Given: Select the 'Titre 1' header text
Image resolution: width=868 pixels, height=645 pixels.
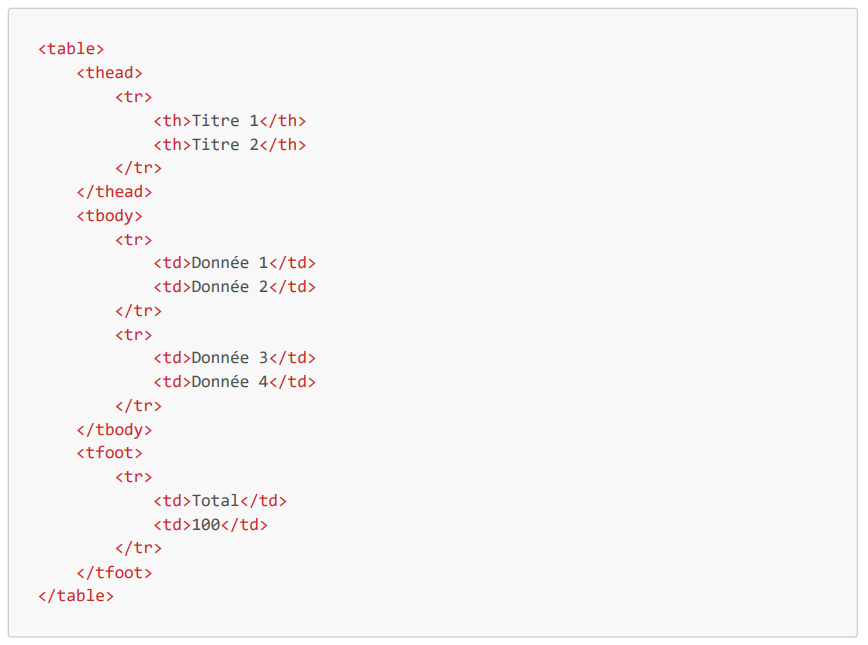Looking at the screenshot, I should (x=224, y=120).
